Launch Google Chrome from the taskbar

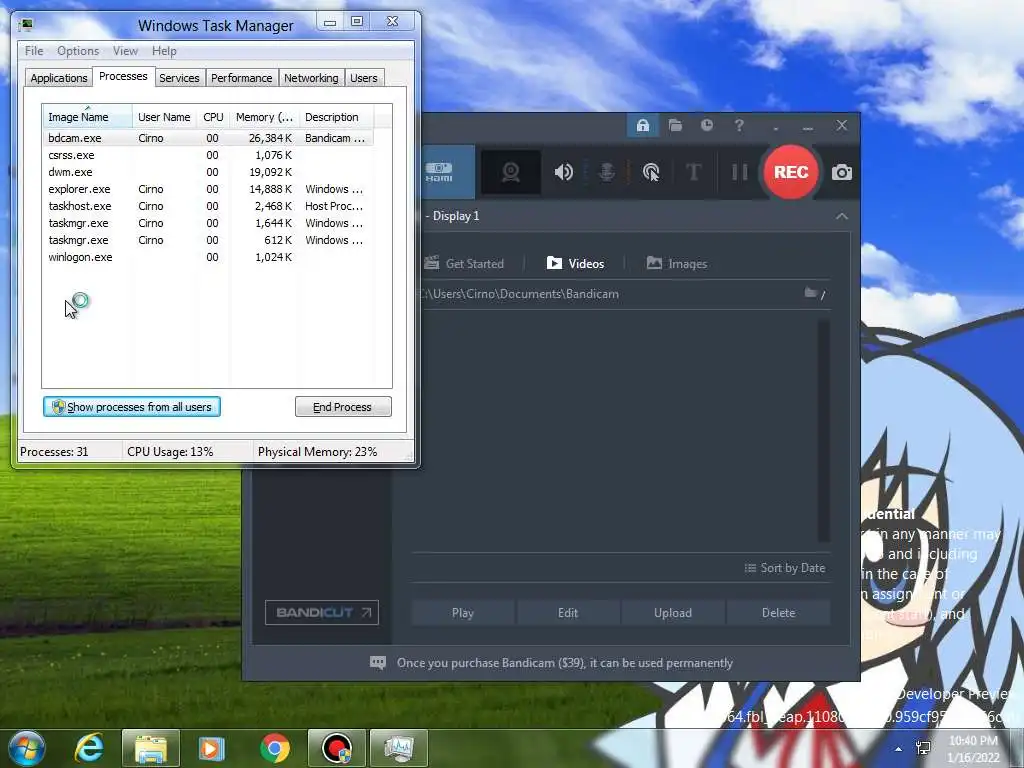275,748
